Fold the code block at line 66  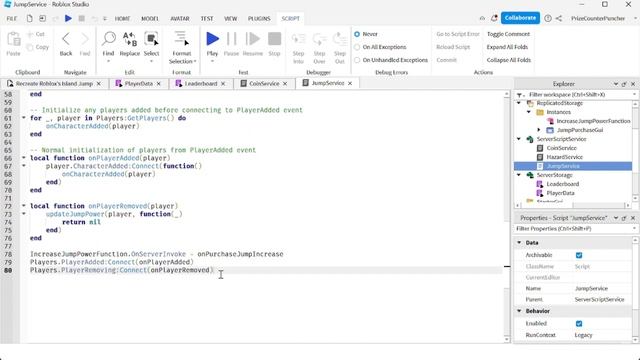tap(24, 158)
